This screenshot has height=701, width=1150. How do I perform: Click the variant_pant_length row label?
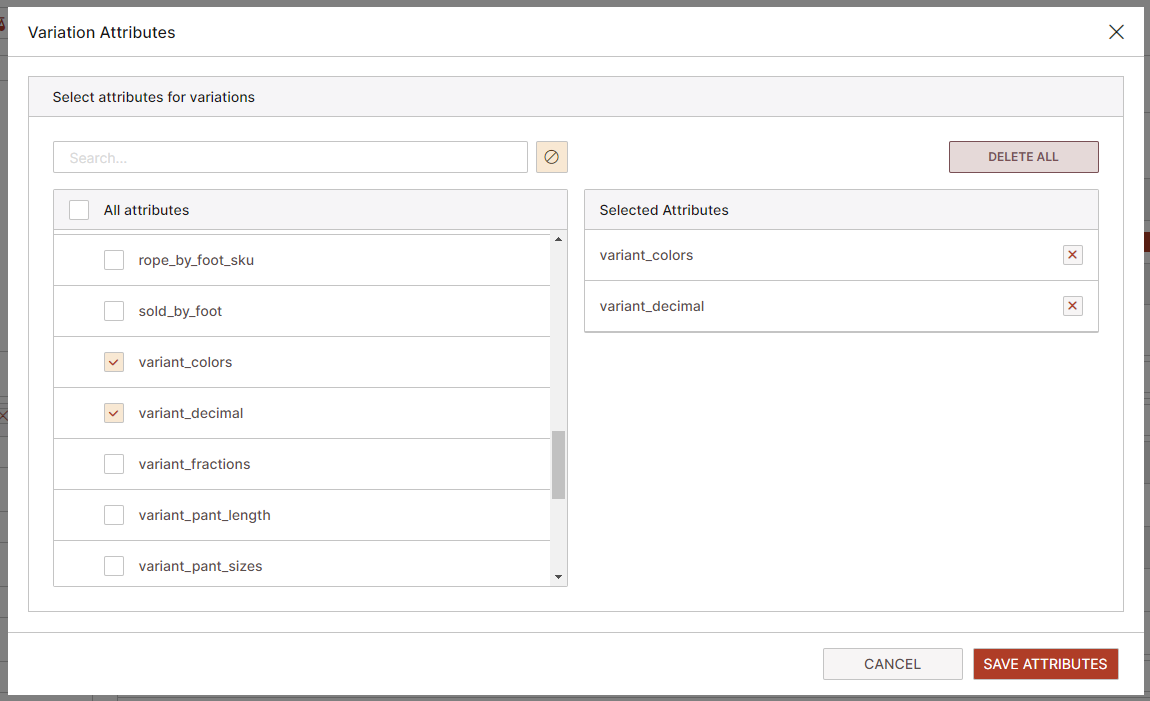pos(205,514)
